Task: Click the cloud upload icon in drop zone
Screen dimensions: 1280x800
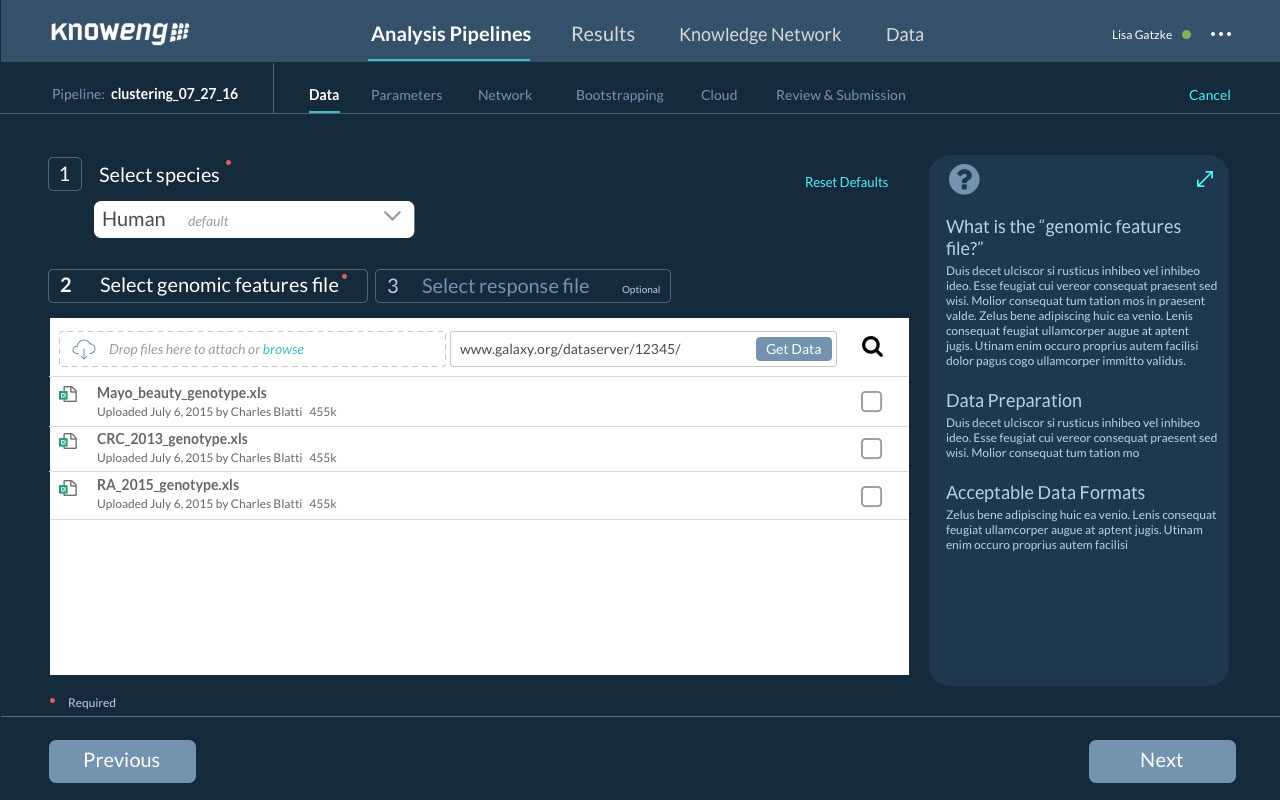Action: coord(85,349)
